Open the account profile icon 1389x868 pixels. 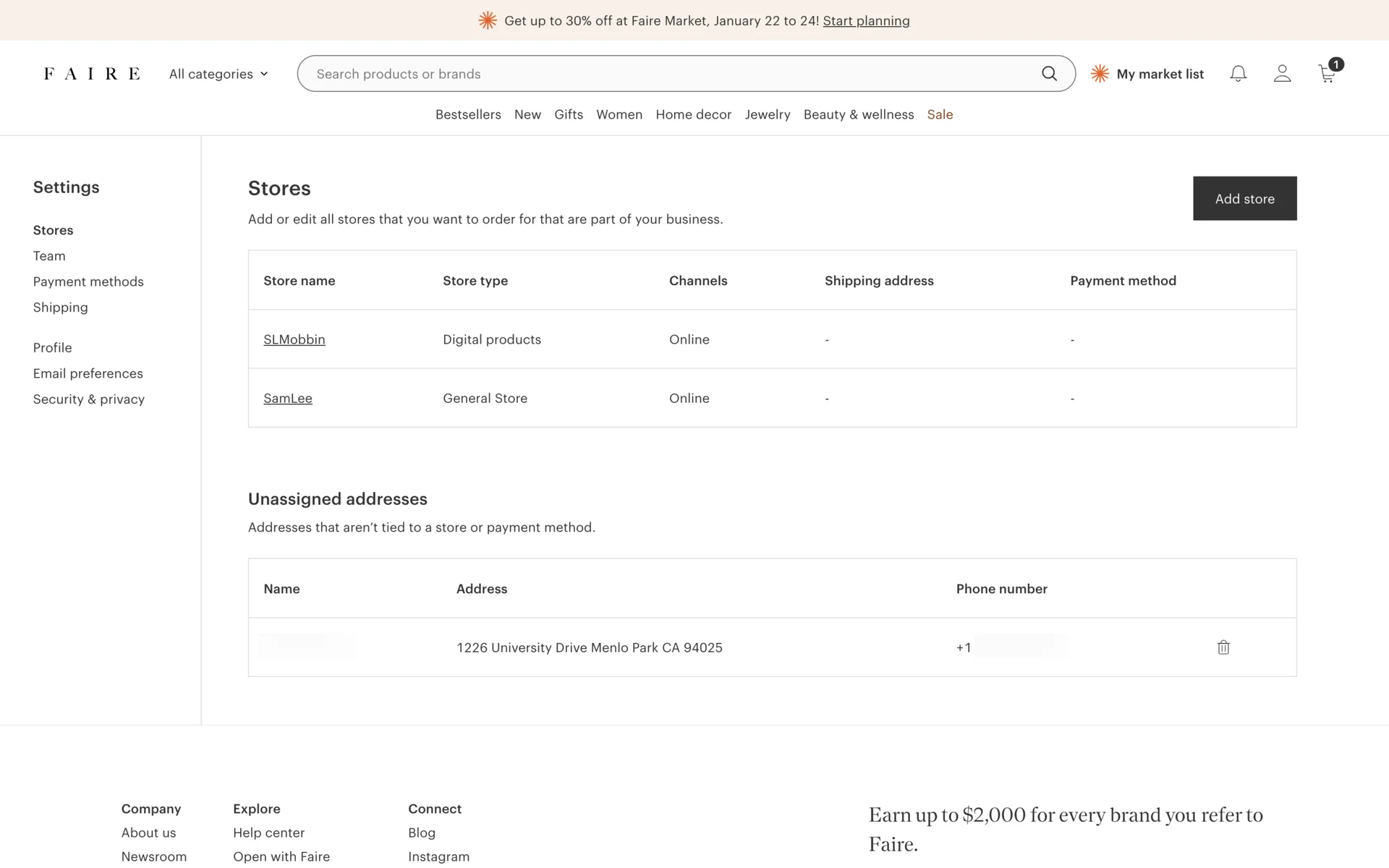pos(1282,74)
